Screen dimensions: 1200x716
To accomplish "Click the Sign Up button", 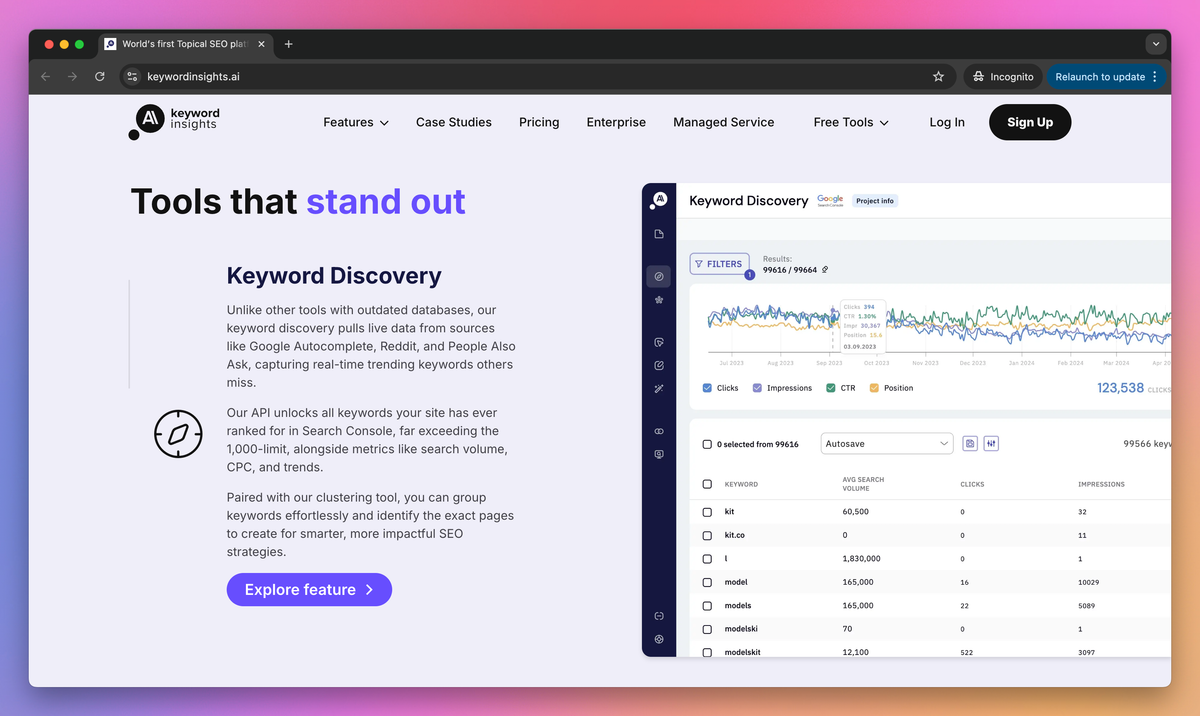I will tap(1030, 122).
